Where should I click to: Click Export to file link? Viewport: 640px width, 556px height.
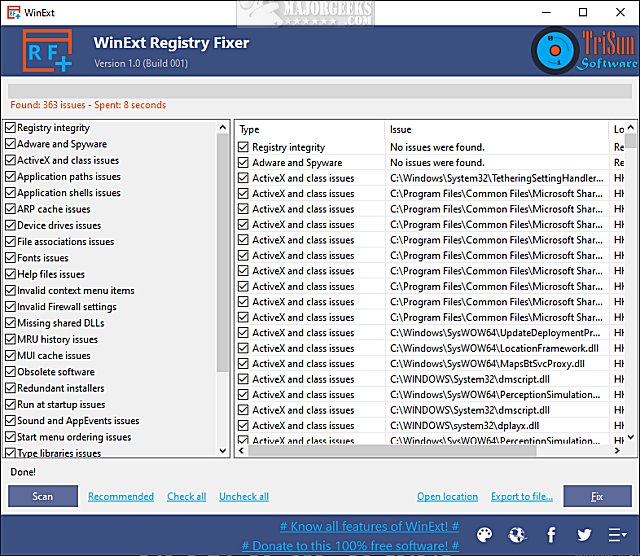click(522, 497)
